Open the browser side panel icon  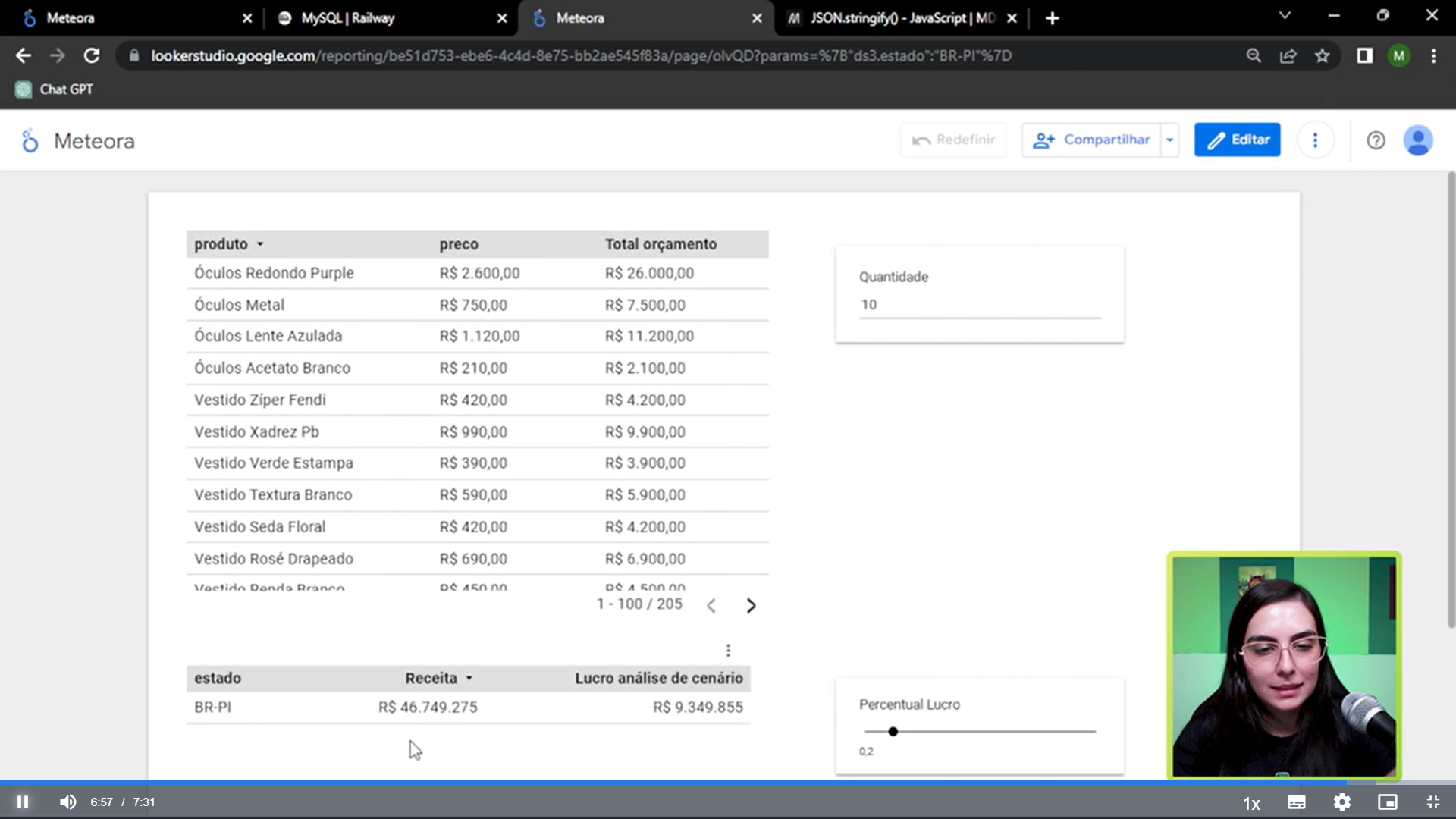click(1364, 55)
